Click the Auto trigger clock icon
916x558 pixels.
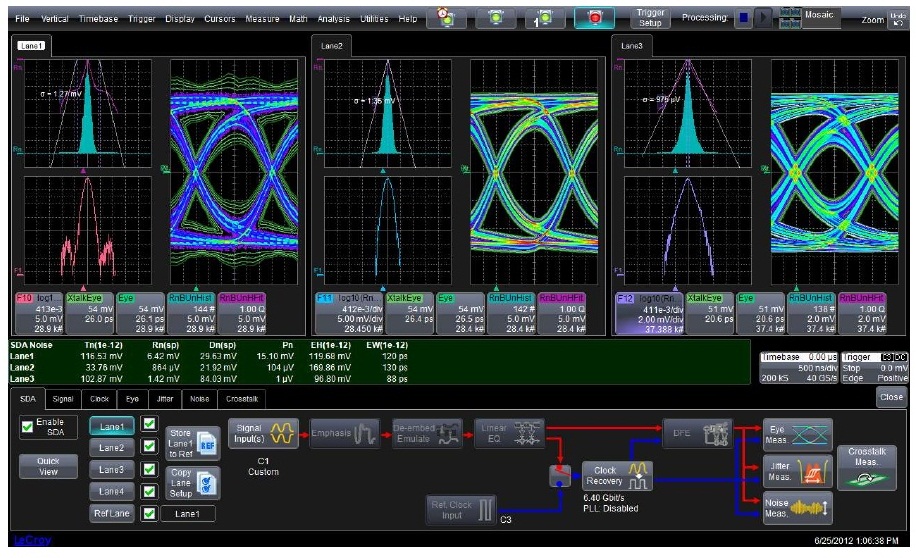point(447,19)
